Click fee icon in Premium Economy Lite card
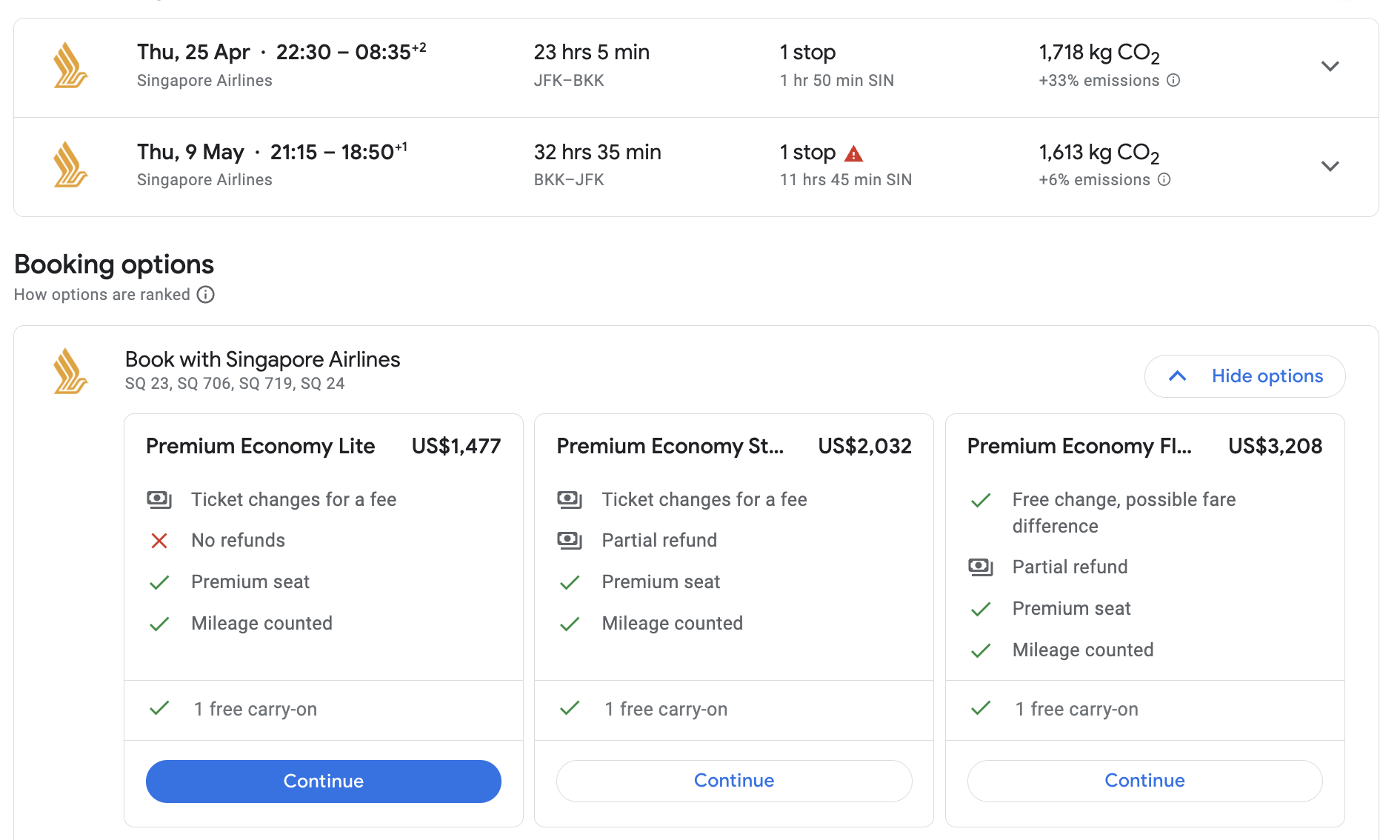The height and width of the screenshot is (840, 1400). point(159,499)
